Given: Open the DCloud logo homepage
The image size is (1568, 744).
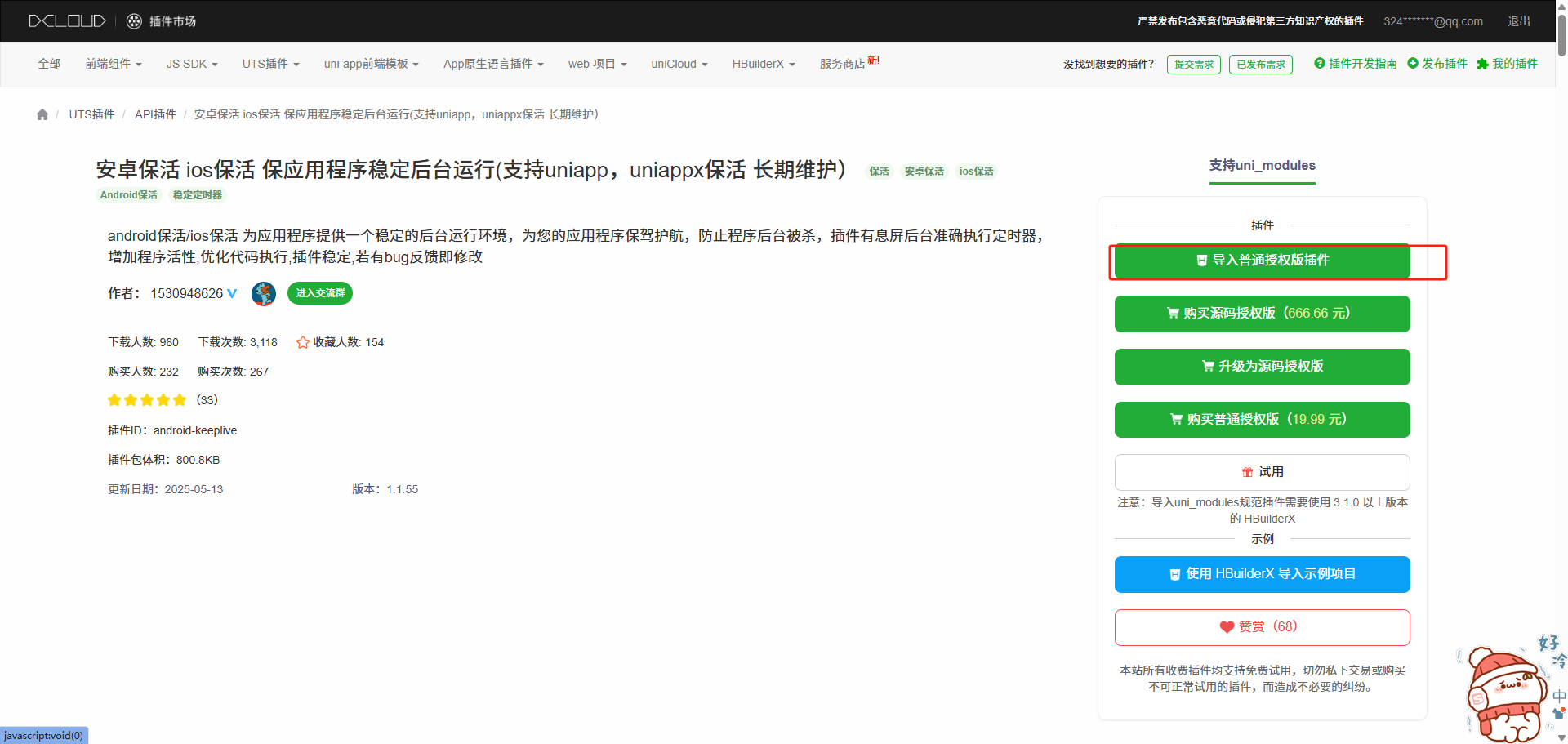Looking at the screenshot, I should tap(67, 21).
